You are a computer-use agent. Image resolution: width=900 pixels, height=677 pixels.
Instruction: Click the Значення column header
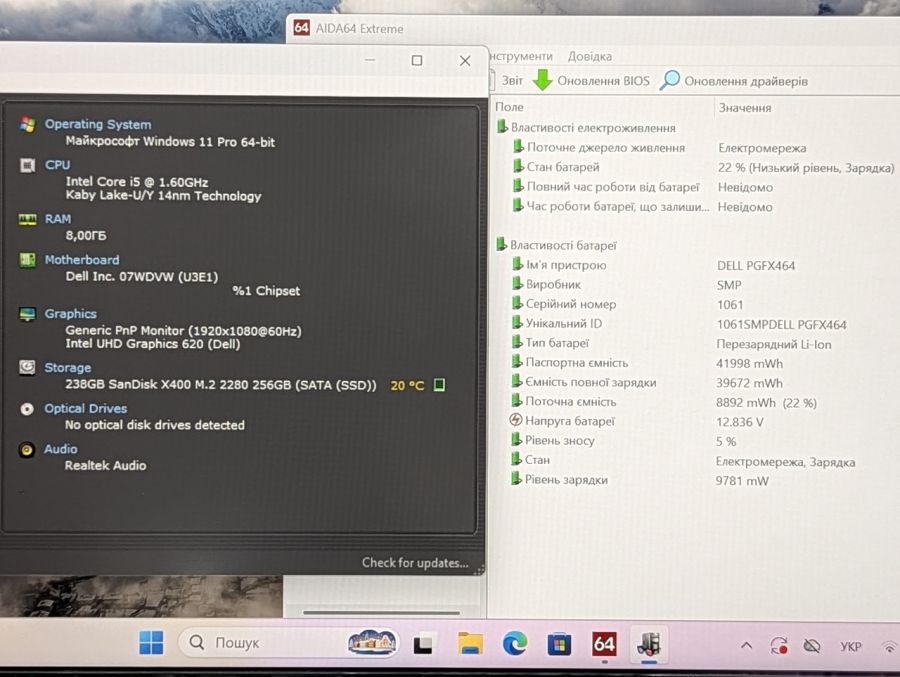click(745, 108)
